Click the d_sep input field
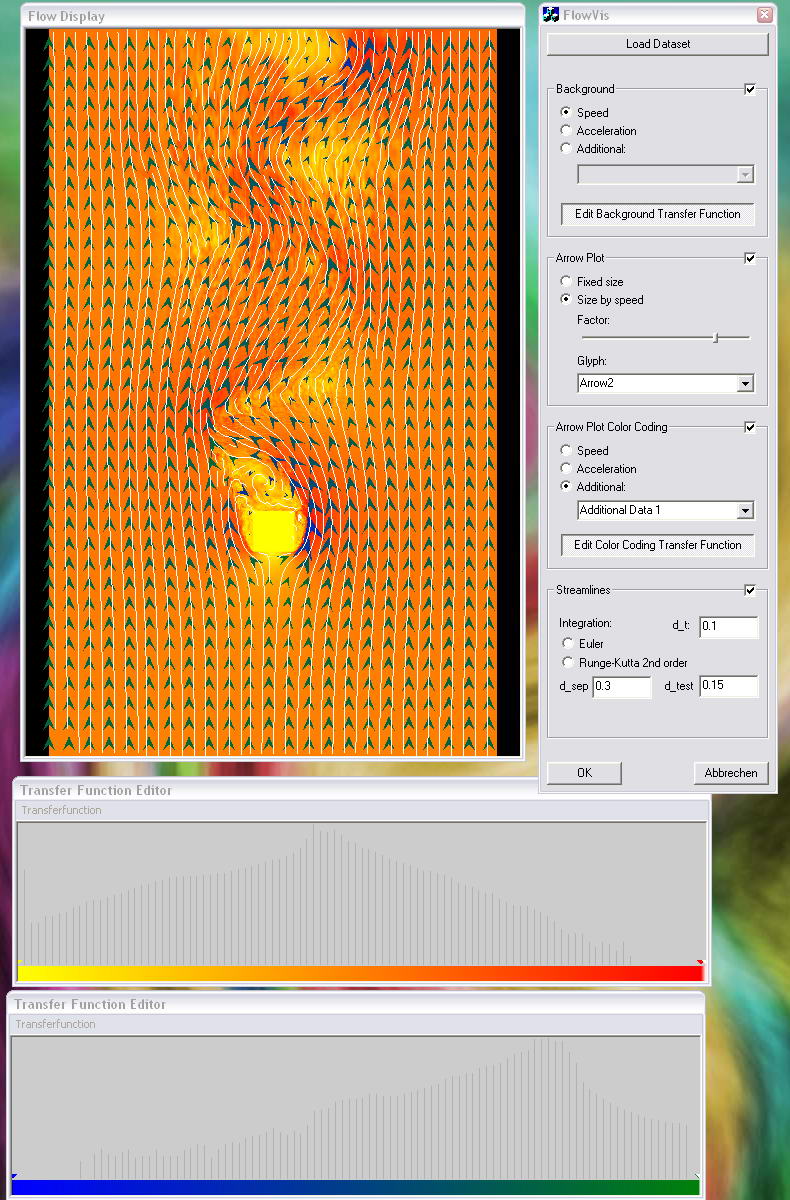790x1200 pixels. point(621,687)
